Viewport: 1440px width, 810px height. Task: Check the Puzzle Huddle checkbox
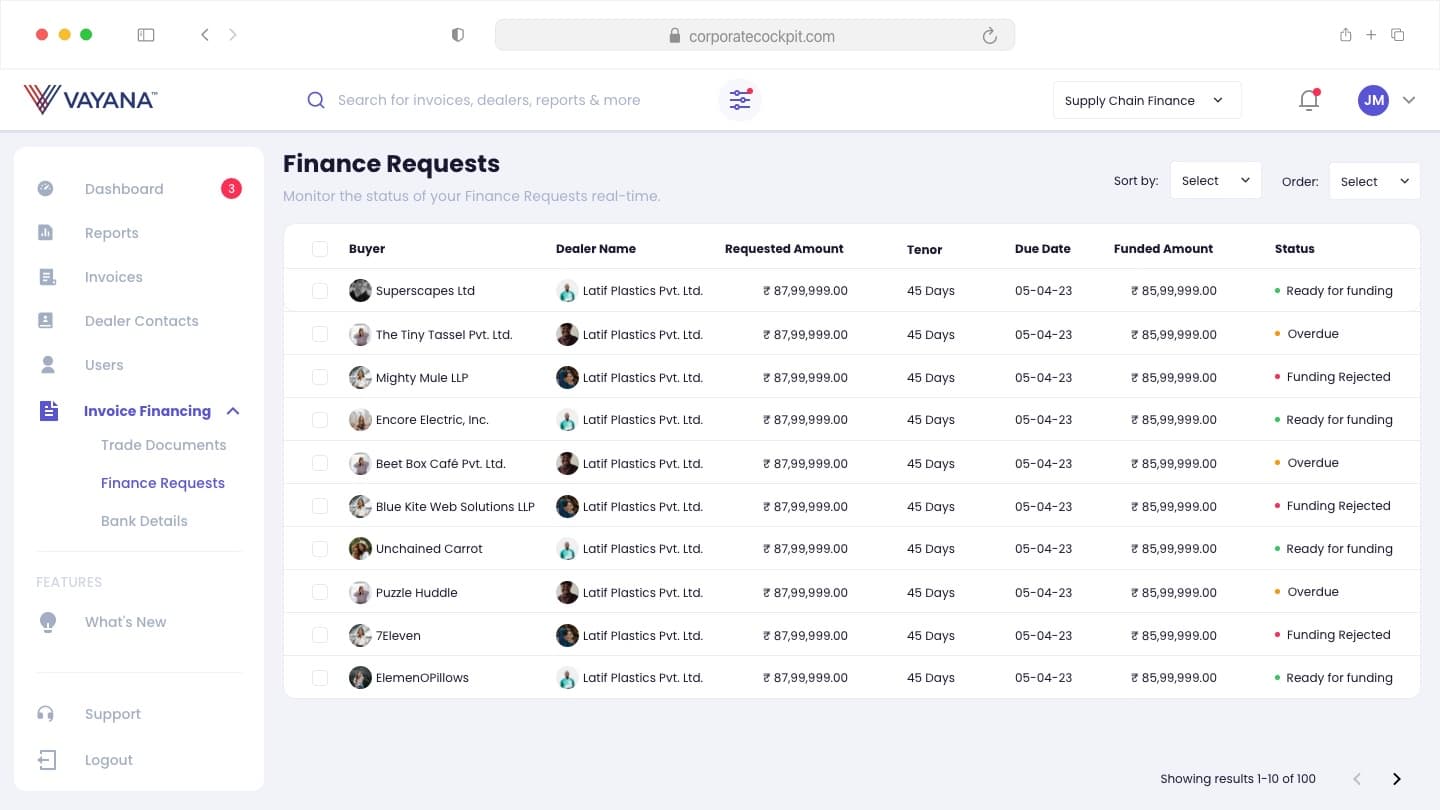point(320,592)
